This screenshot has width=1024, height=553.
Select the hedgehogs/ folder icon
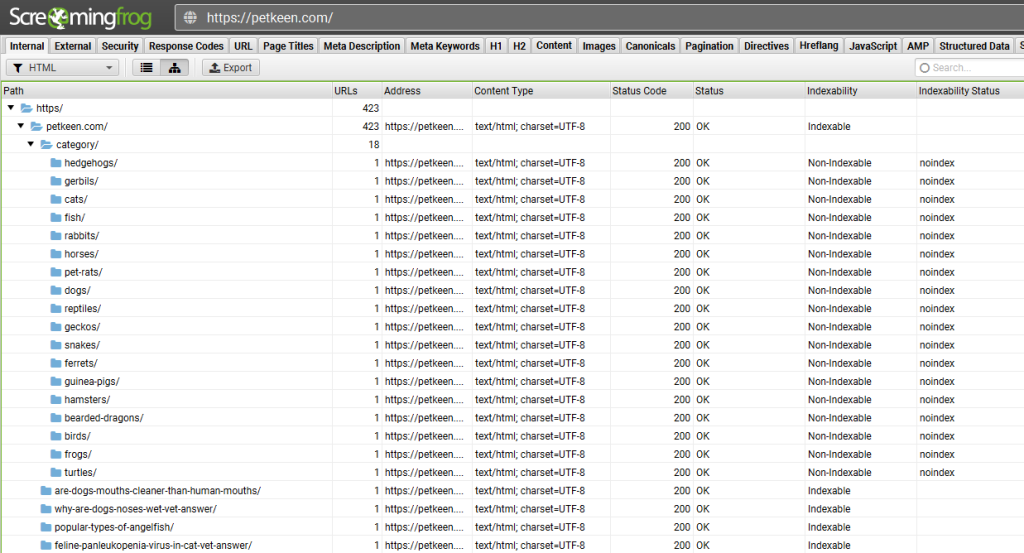click(56, 163)
